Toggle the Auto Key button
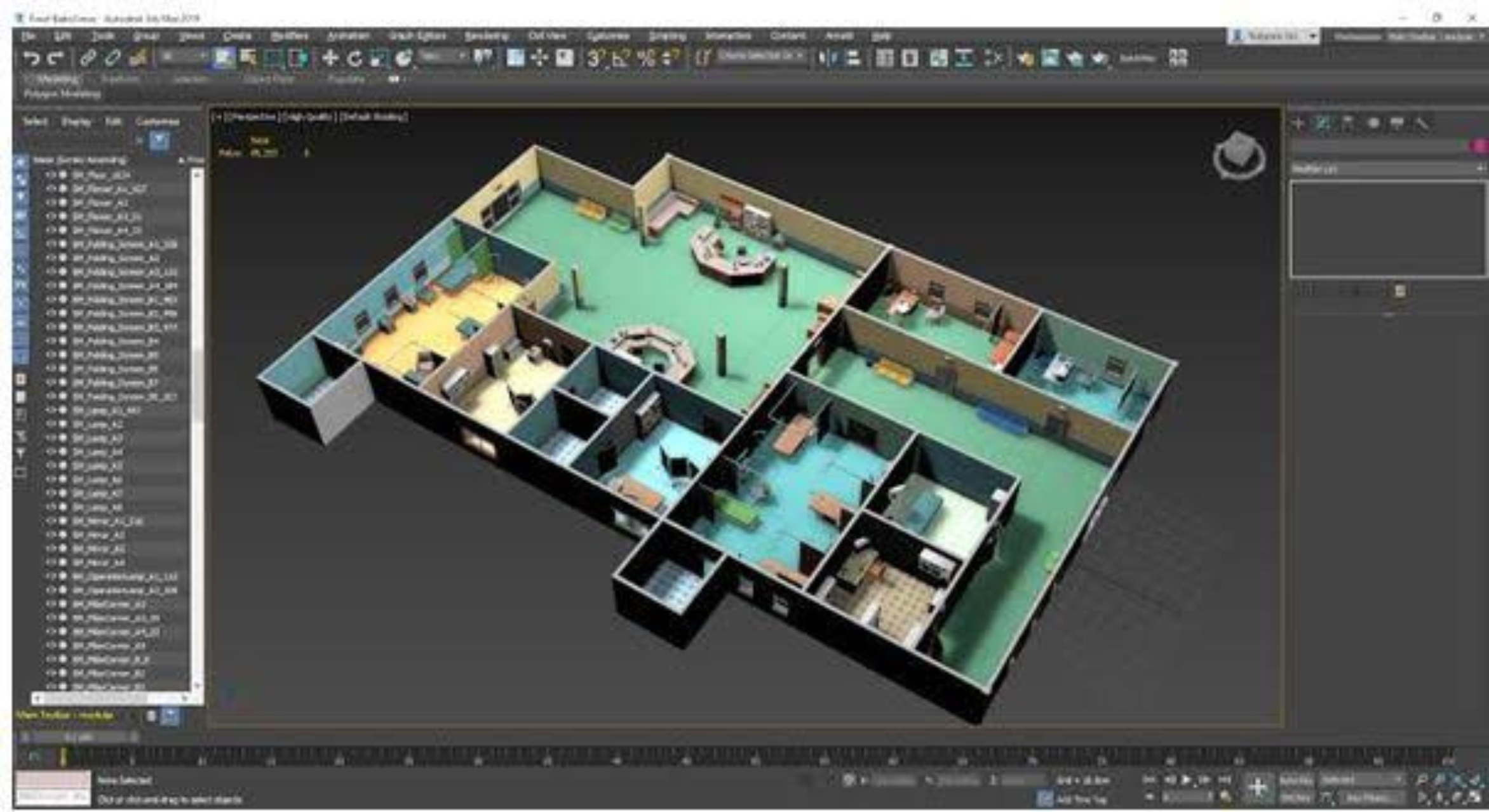 pos(1295,780)
